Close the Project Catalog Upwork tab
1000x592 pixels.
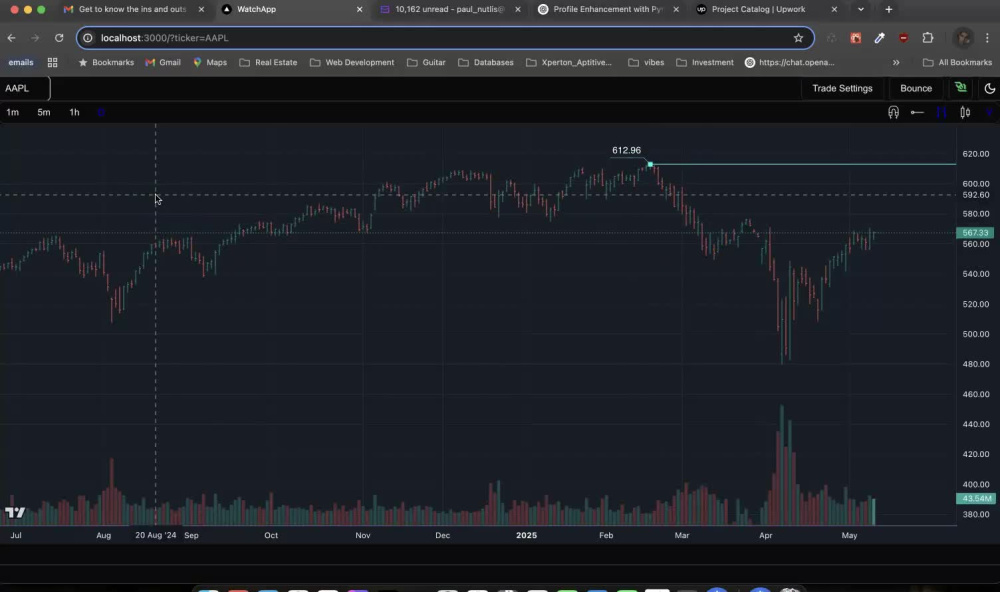(x=834, y=10)
